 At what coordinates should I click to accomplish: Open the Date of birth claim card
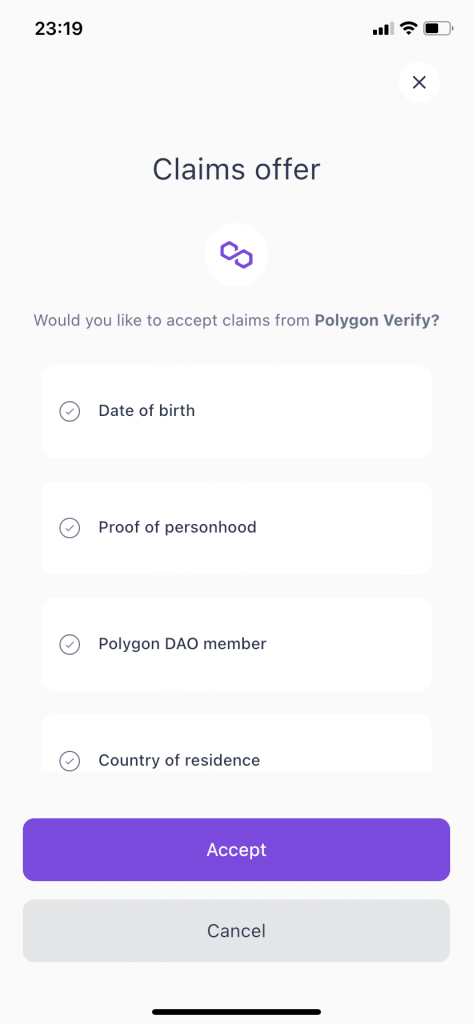(x=236, y=411)
